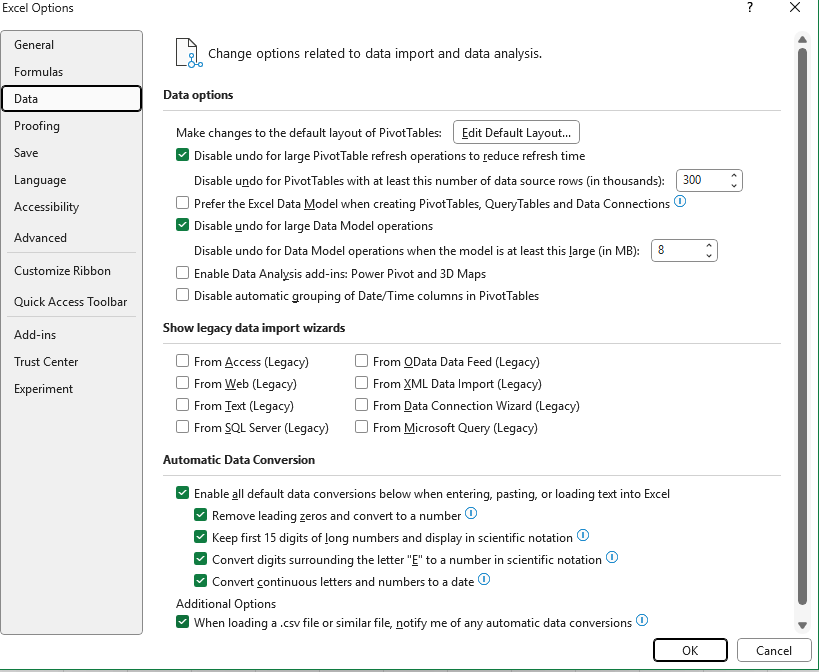Close the Excel Options dialog
819x672 pixels.
795,7
